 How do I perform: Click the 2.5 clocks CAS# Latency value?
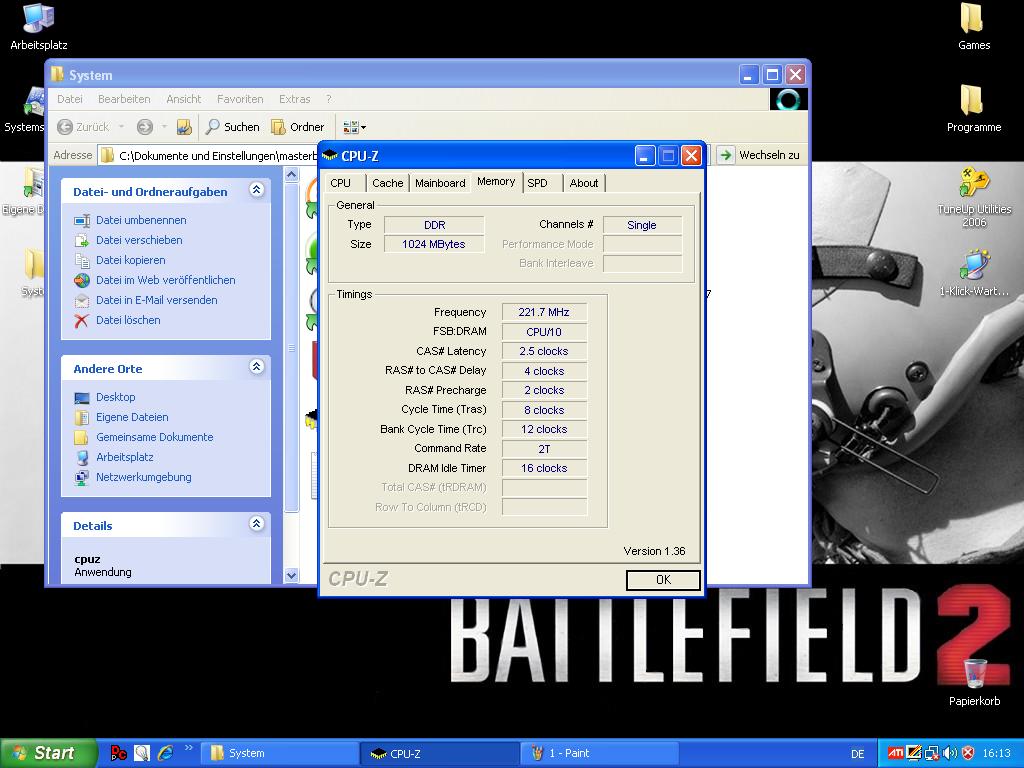544,351
